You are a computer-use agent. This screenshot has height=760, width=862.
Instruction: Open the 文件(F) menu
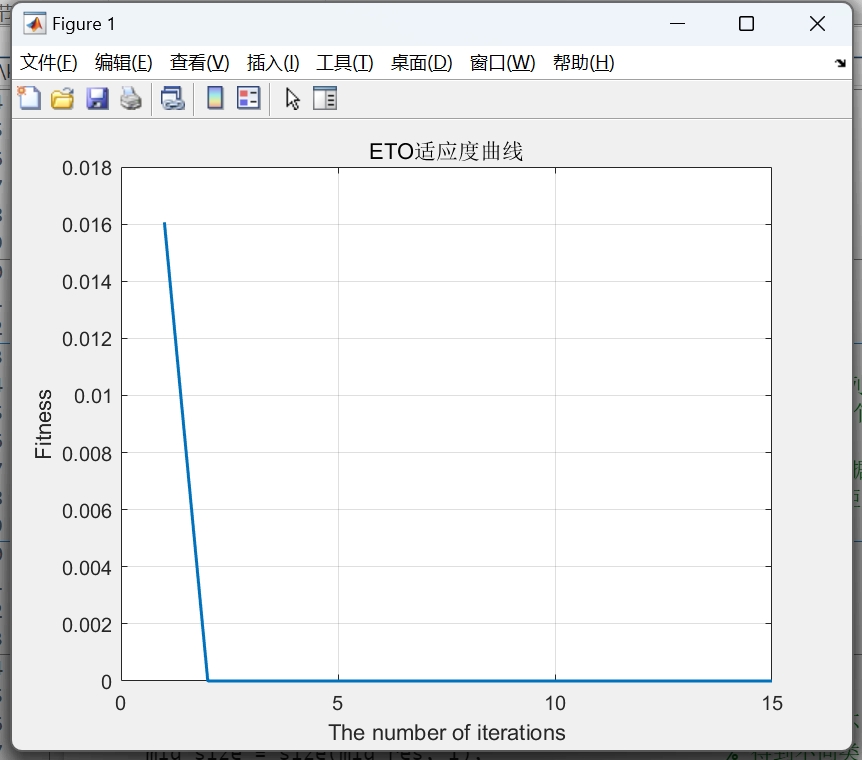pos(48,61)
